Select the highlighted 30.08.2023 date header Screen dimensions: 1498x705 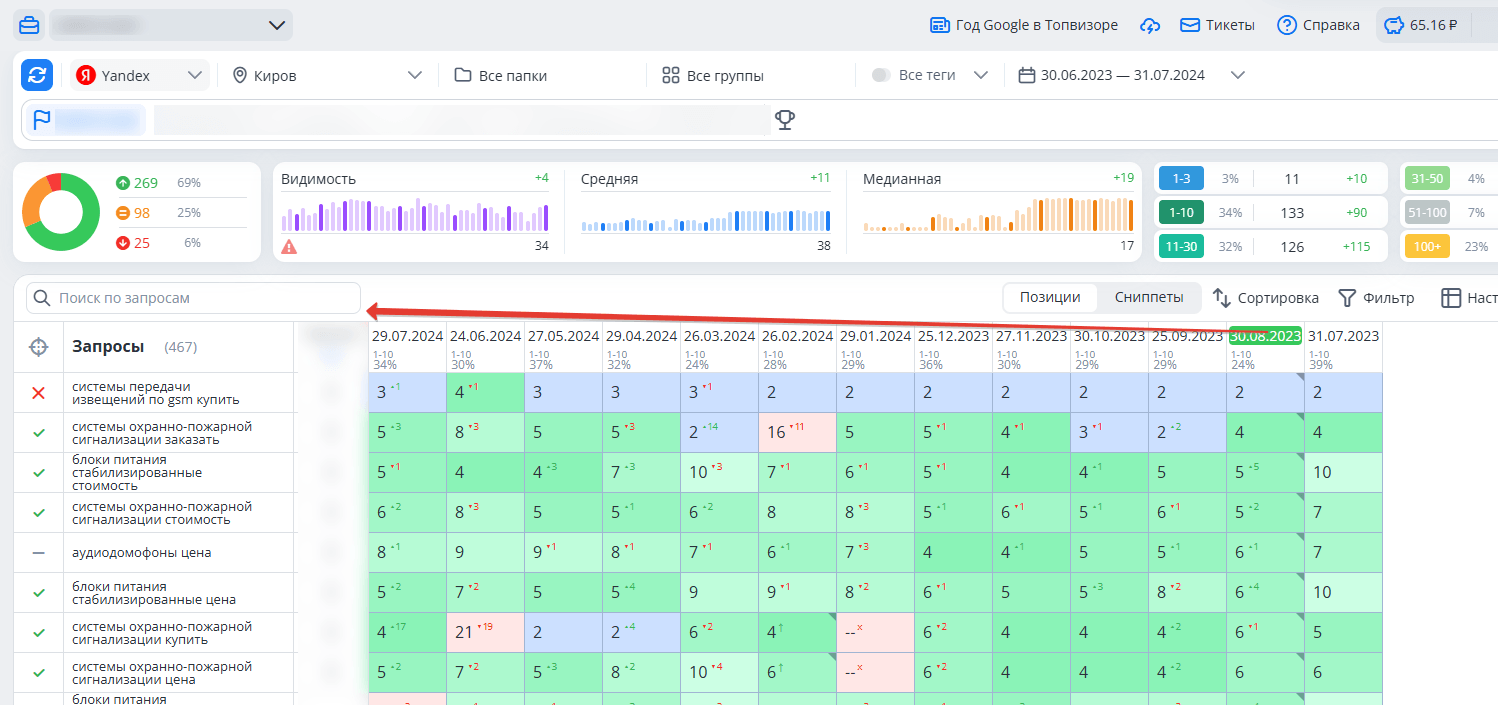pyautogui.click(x=1265, y=336)
